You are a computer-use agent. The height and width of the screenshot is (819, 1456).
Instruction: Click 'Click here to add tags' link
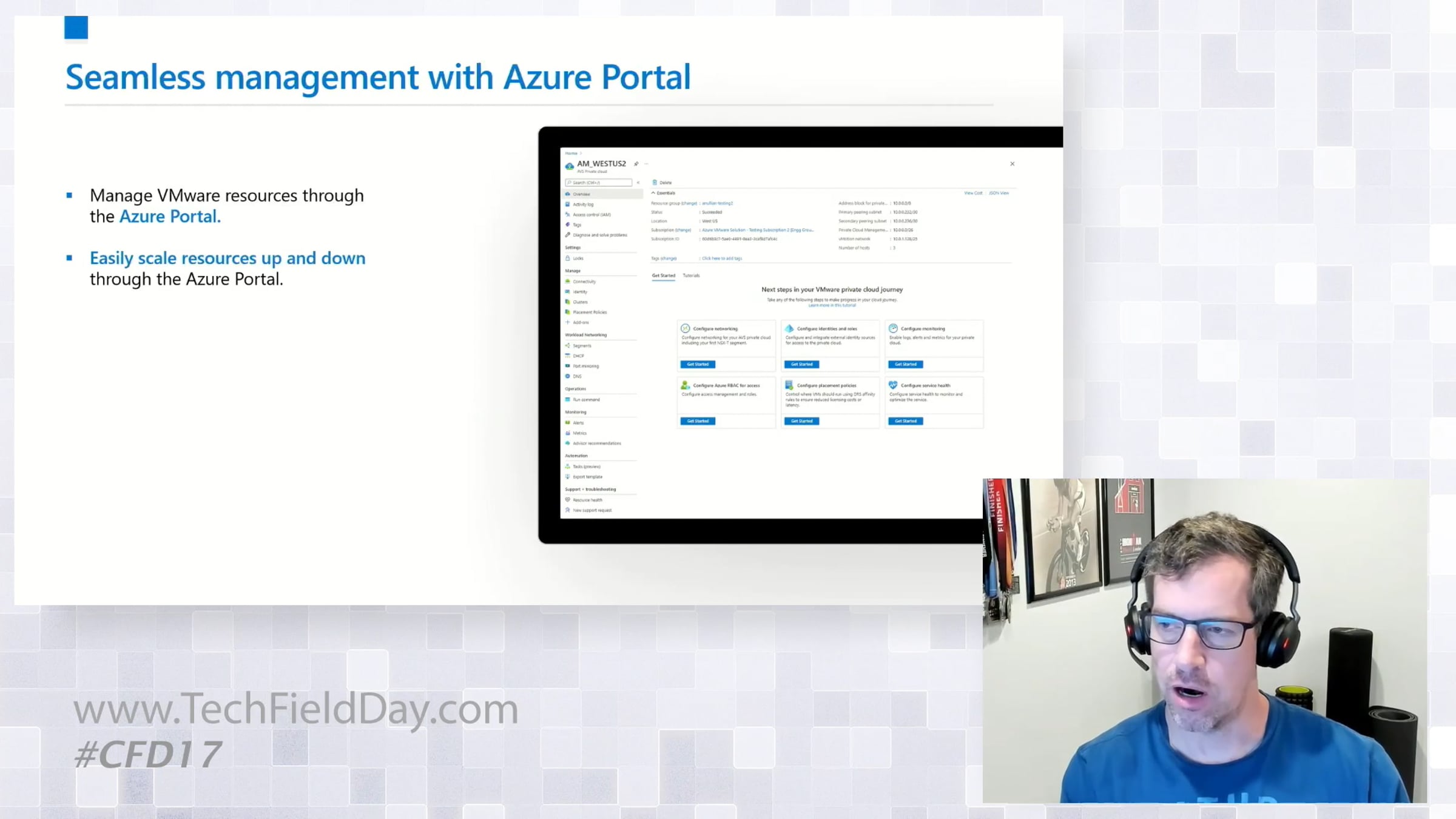[722, 258]
